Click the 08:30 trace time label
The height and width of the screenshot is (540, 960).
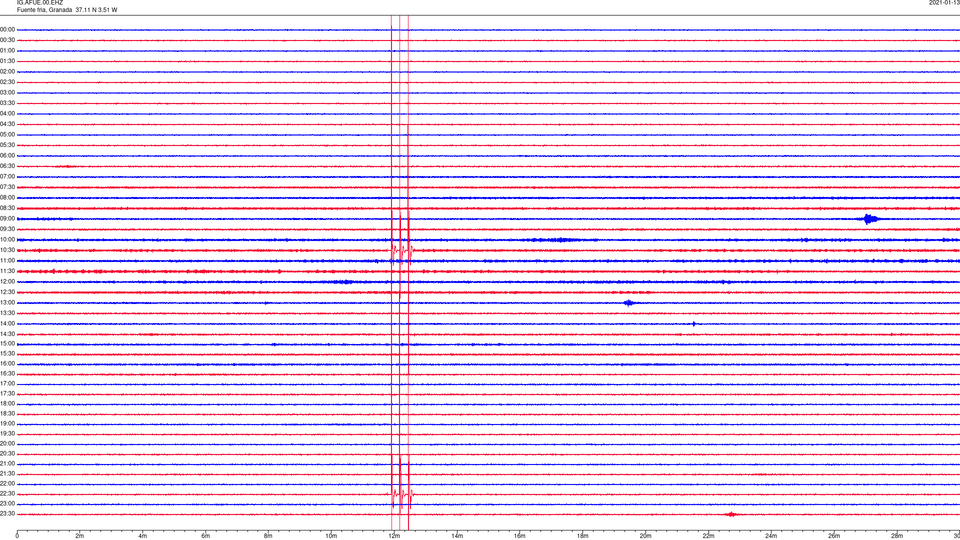tap(7, 208)
